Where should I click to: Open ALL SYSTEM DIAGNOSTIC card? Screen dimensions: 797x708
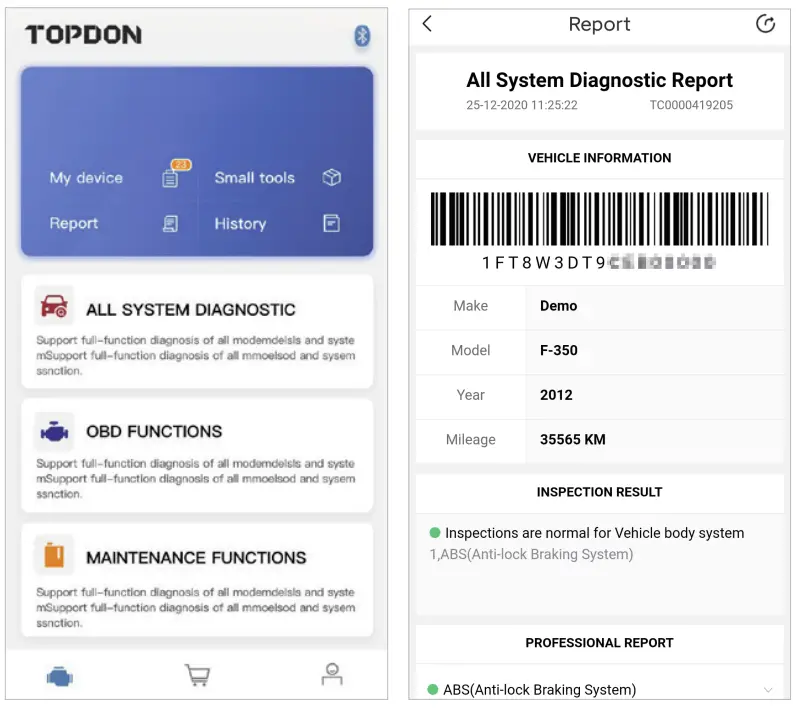(197, 331)
